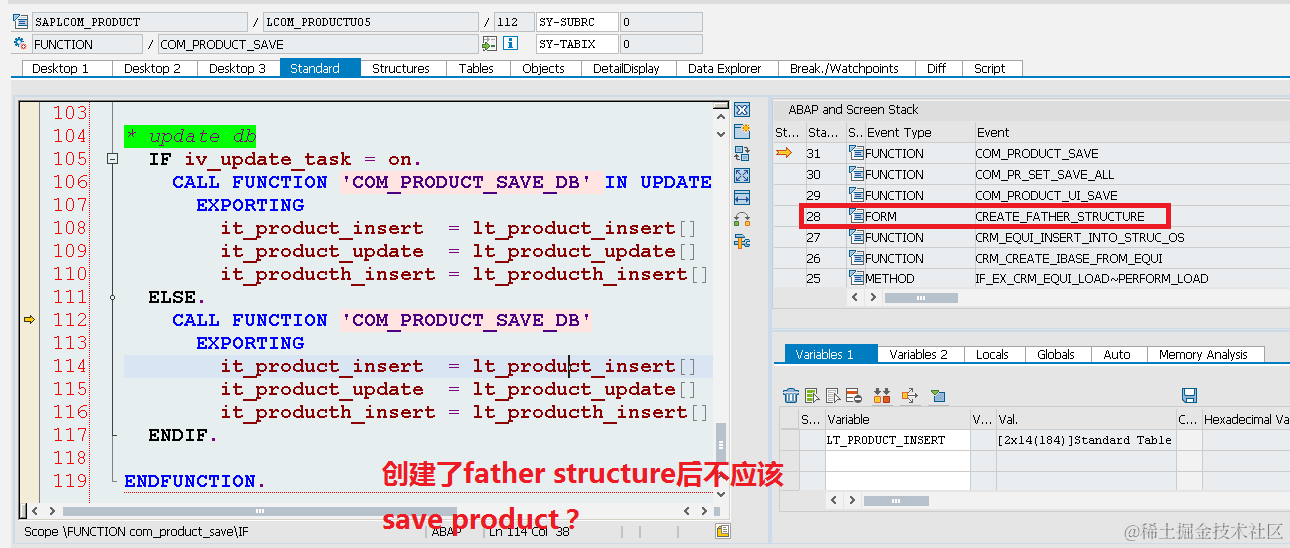Viewport: 1290px width, 548px height.
Task: Click the maximize horizontally icon
Action: click(742, 198)
